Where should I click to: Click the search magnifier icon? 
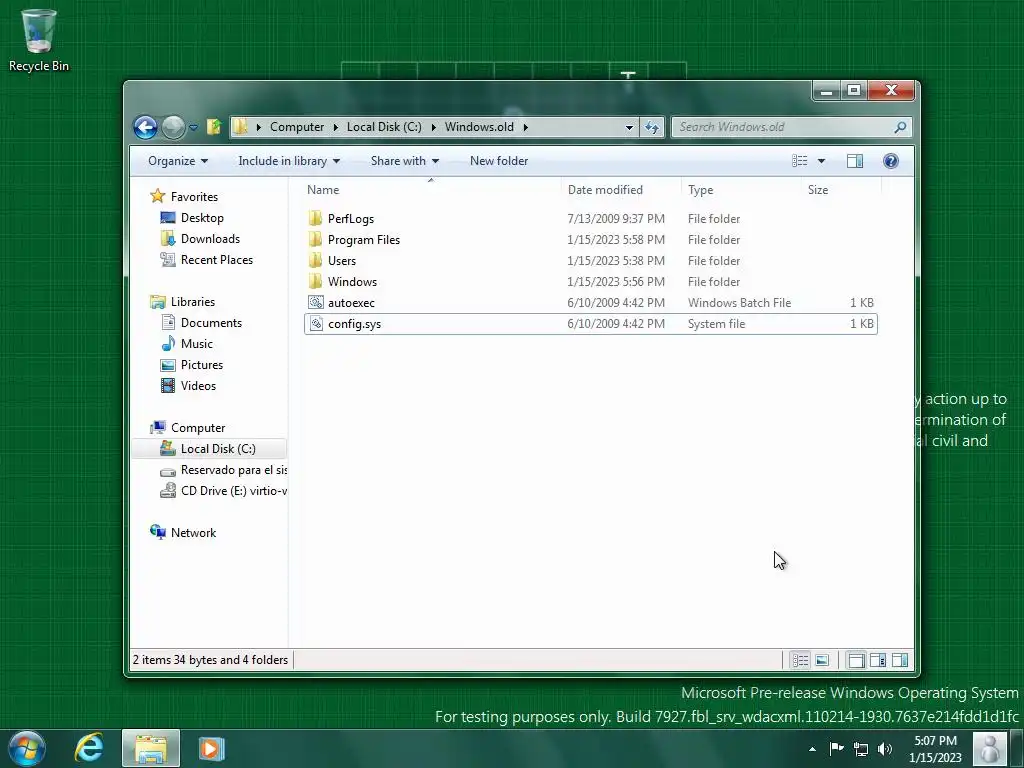click(x=900, y=127)
